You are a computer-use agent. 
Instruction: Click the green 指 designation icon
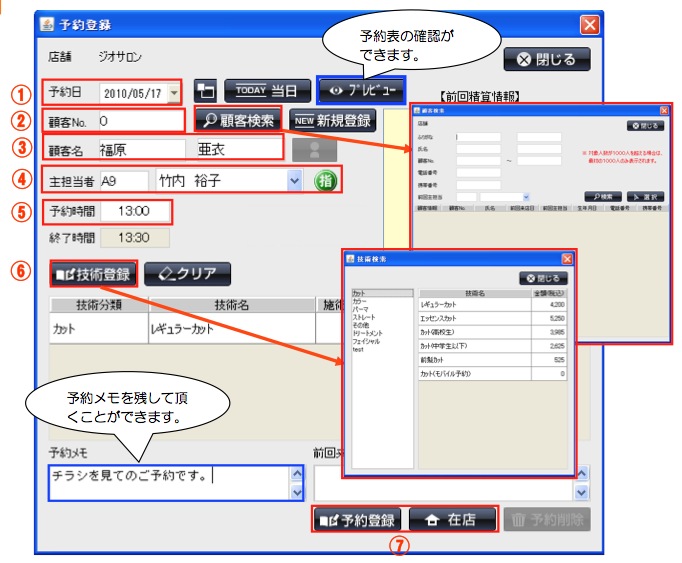click(324, 181)
